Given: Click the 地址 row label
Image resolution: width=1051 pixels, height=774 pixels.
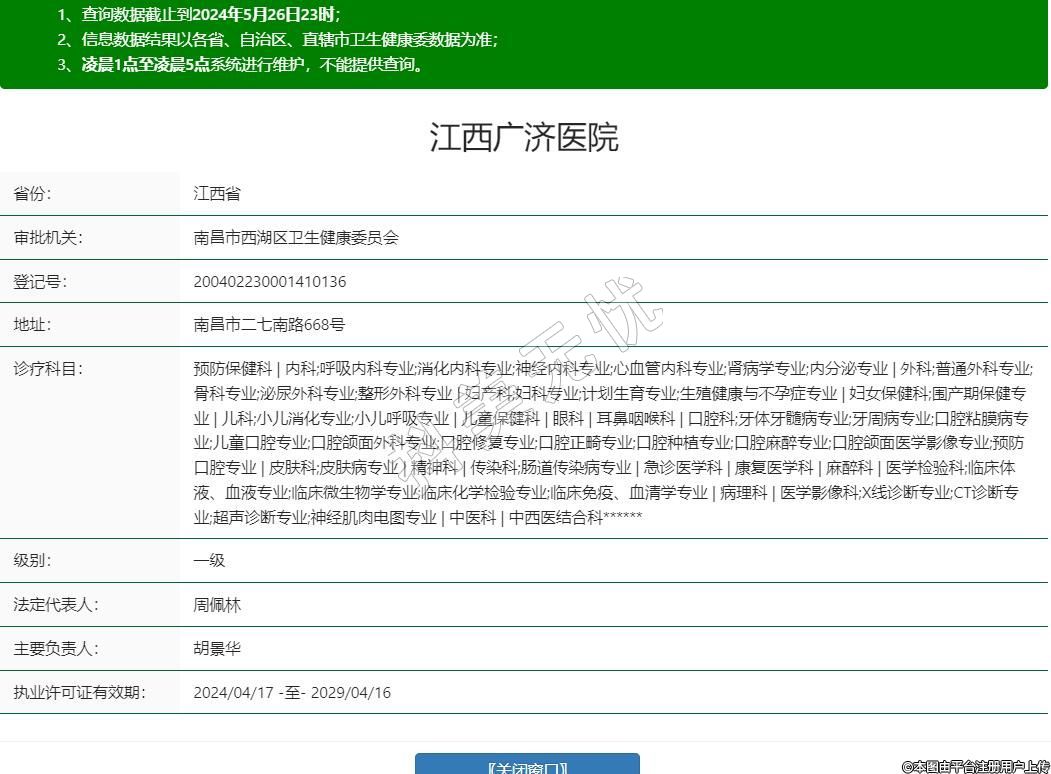Looking at the screenshot, I should click(32, 325).
